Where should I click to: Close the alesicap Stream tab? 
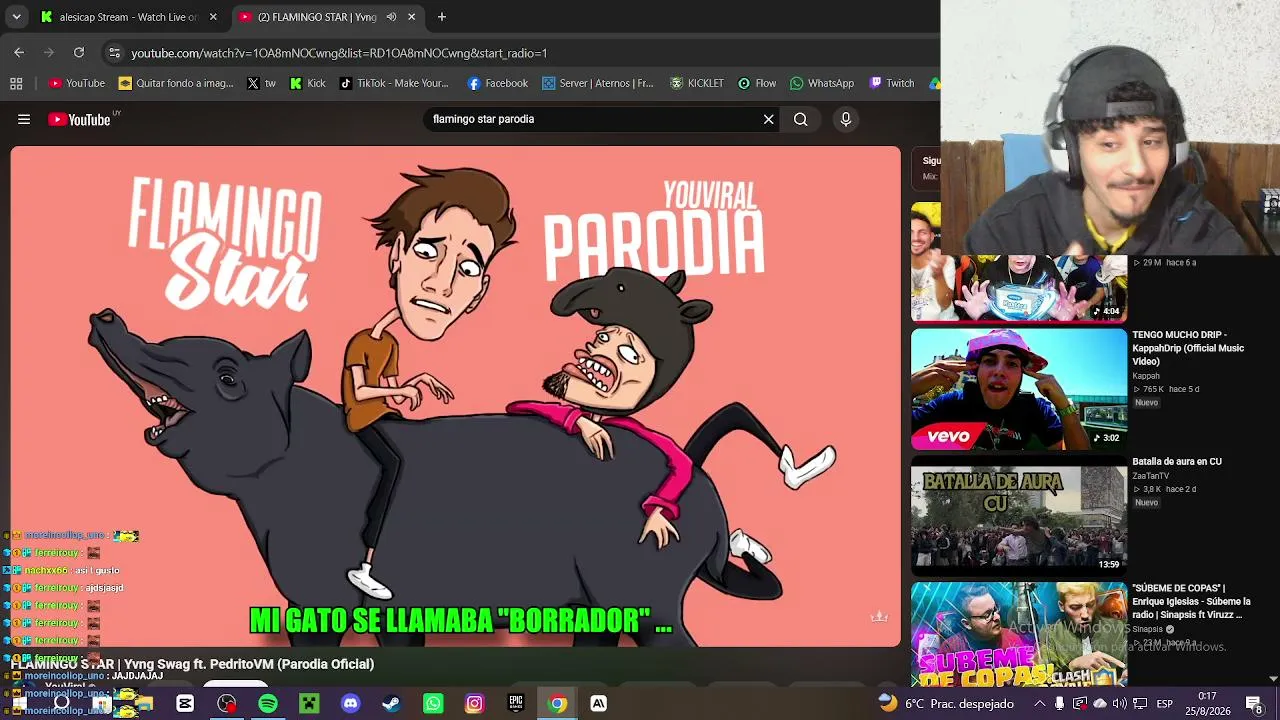pyautogui.click(x=213, y=17)
